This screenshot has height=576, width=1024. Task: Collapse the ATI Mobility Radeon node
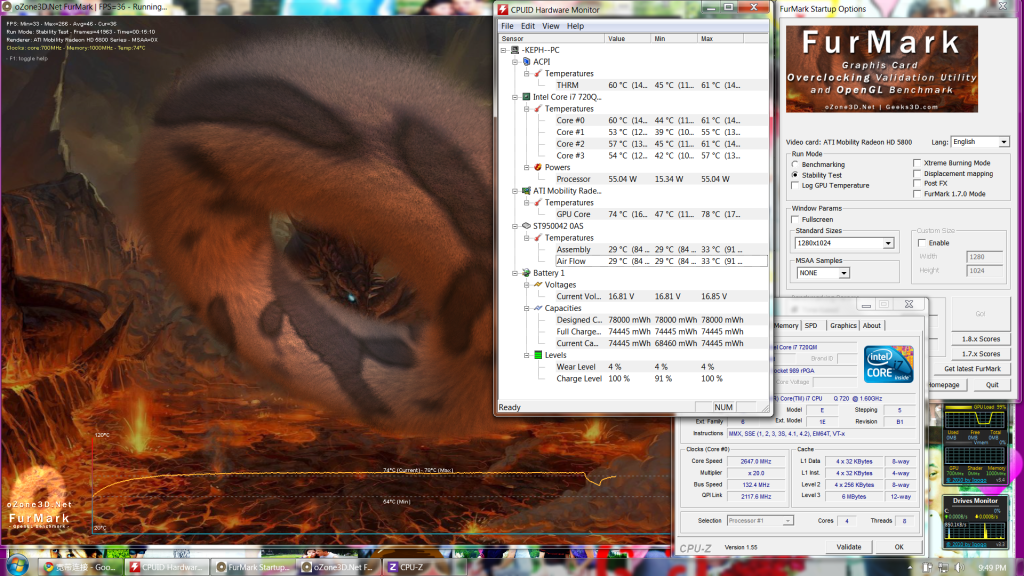click(515, 191)
